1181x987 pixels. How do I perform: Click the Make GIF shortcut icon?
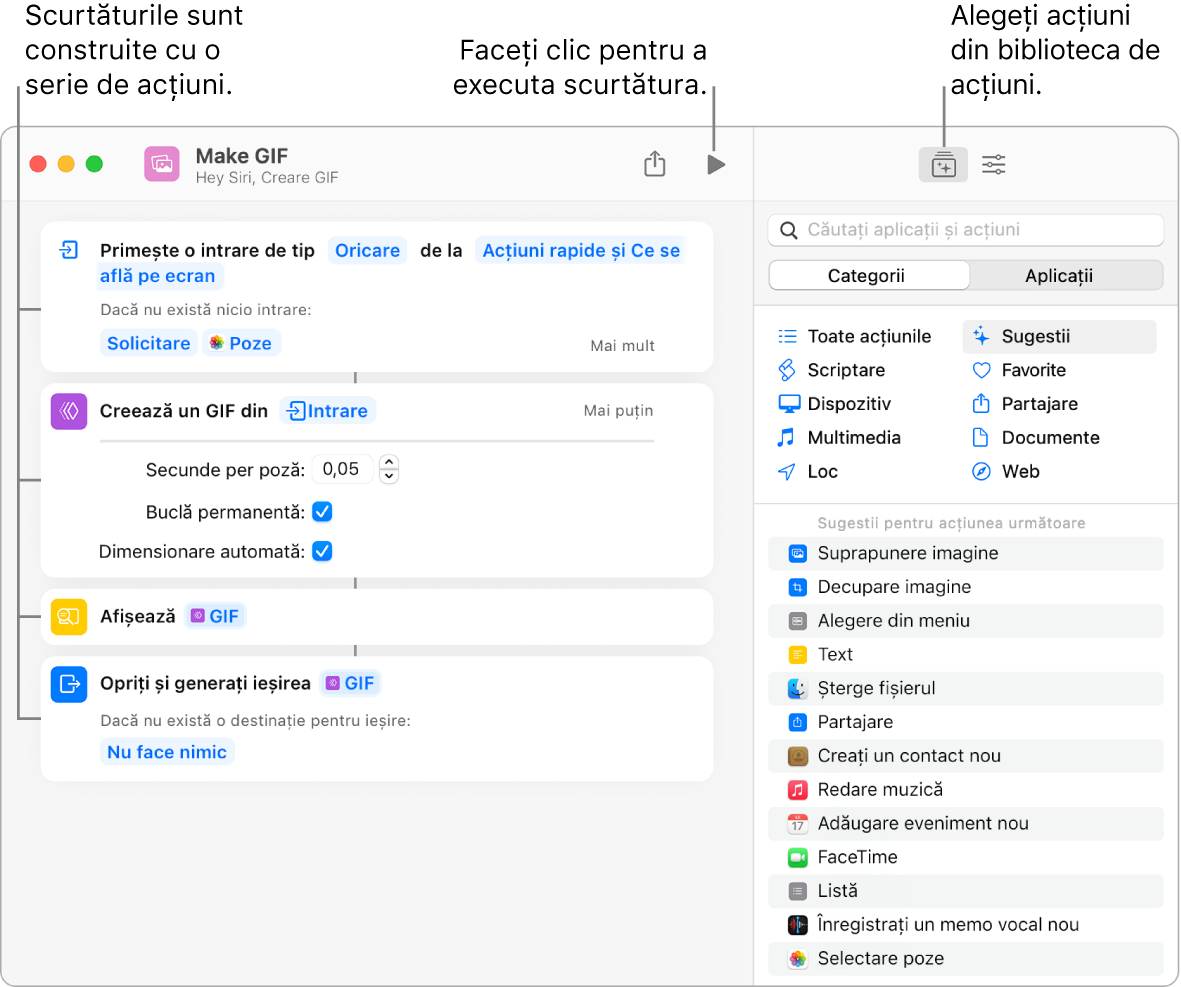pos(161,164)
